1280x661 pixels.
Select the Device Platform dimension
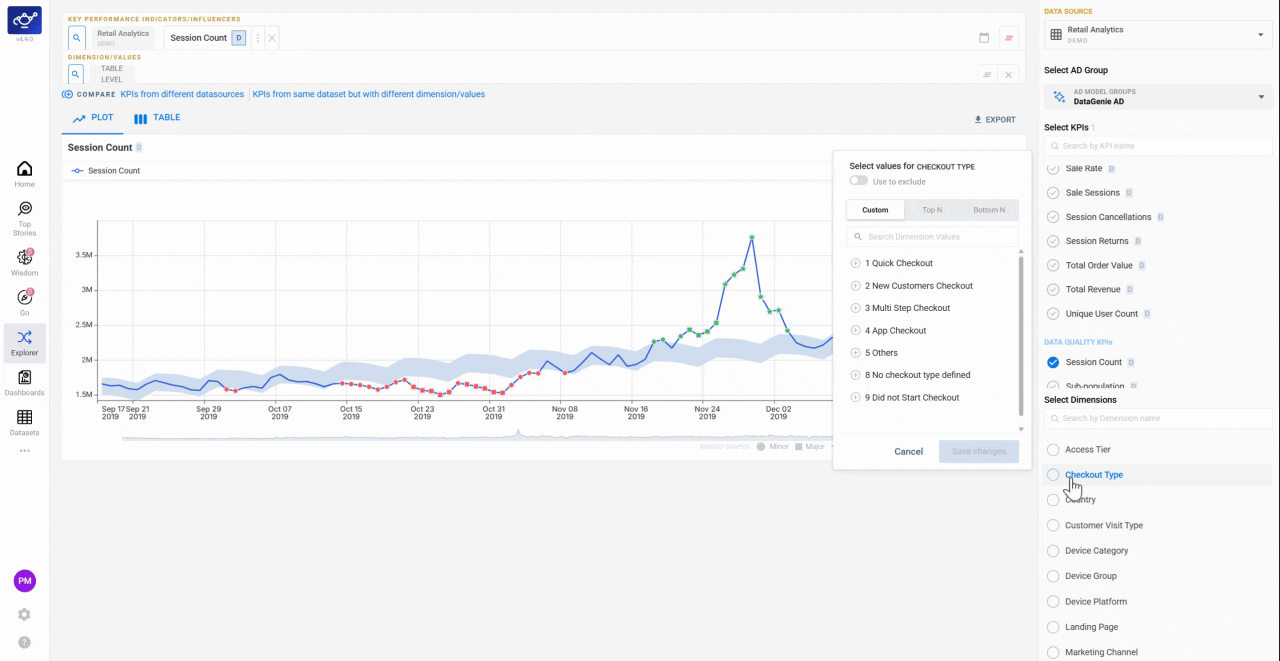(x=1053, y=602)
